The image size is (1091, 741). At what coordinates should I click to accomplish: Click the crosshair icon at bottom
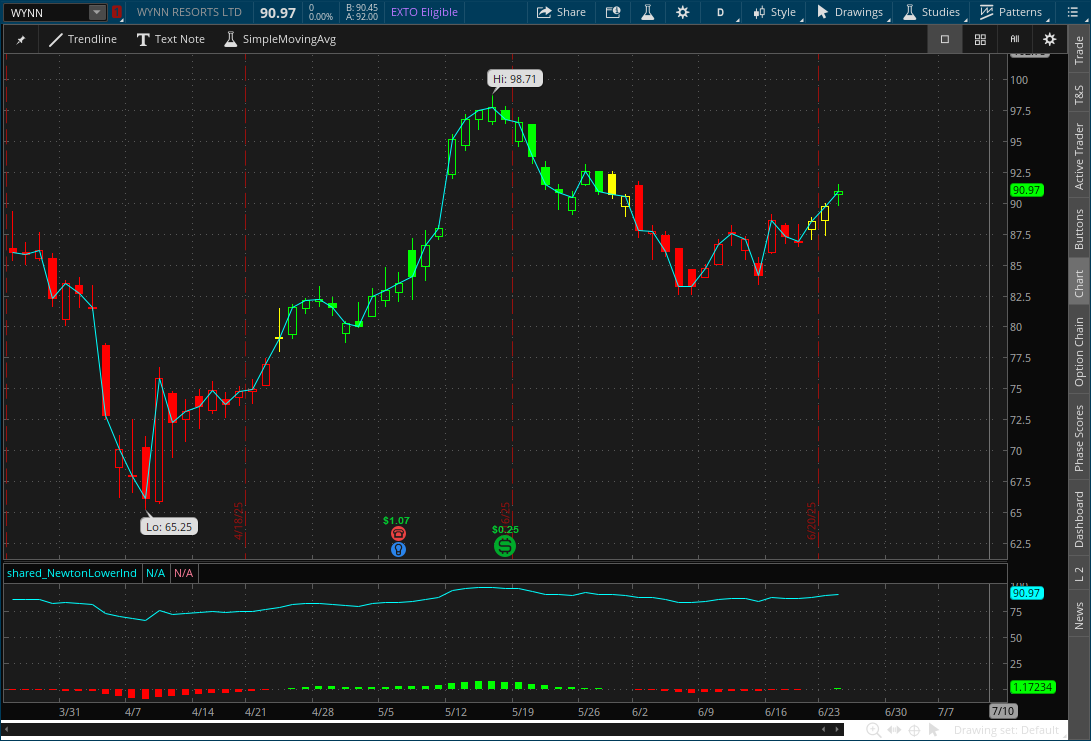click(x=914, y=730)
